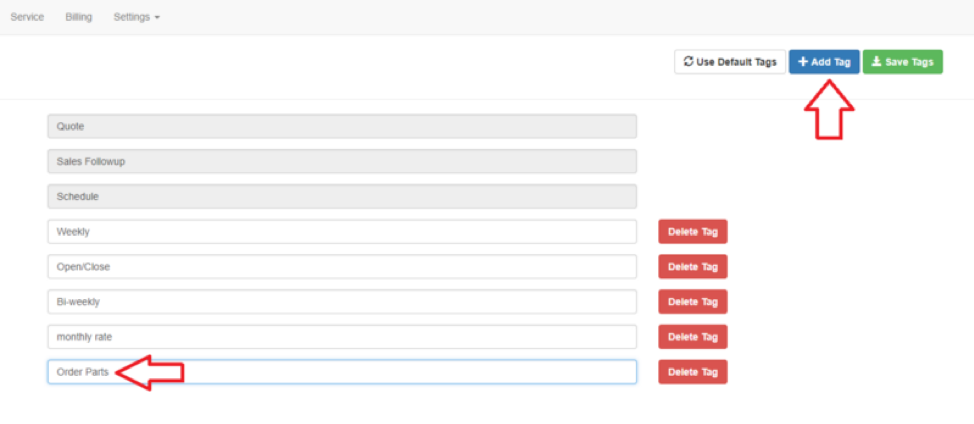This screenshot has height=424, width=974.
Task: Delete the Open/Close tag
Action: point(692,267)
